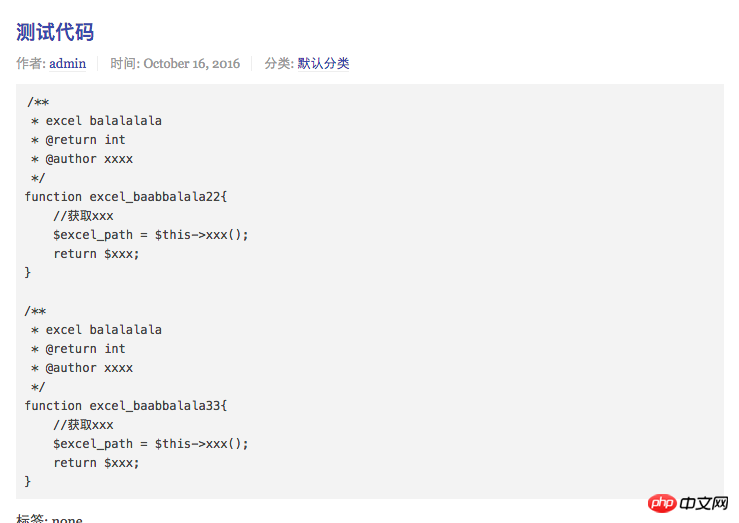Click $excel_path line in the second function
The height and width of the screenshot is (523, 739).
tap(150, 444)
